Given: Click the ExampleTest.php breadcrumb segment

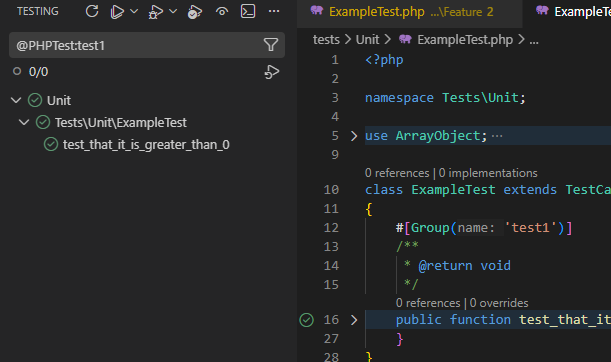Looking at the screenshot, I should coord(465,39).
